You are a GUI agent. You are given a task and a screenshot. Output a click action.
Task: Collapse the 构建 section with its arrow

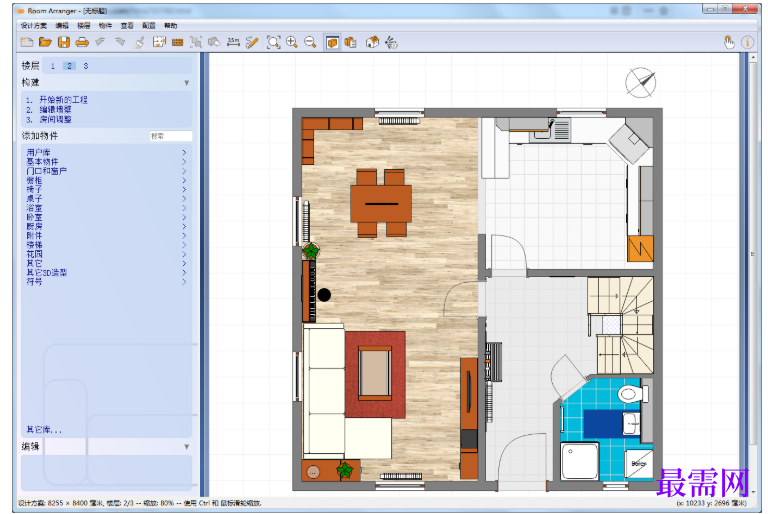(187, 83)
